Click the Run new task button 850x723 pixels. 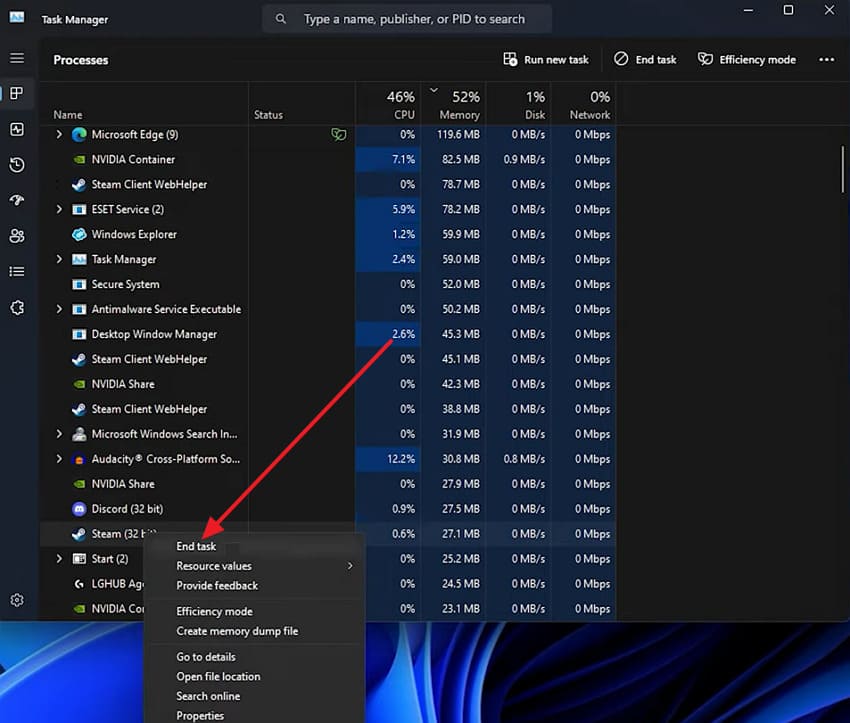[x=545, y=59]
